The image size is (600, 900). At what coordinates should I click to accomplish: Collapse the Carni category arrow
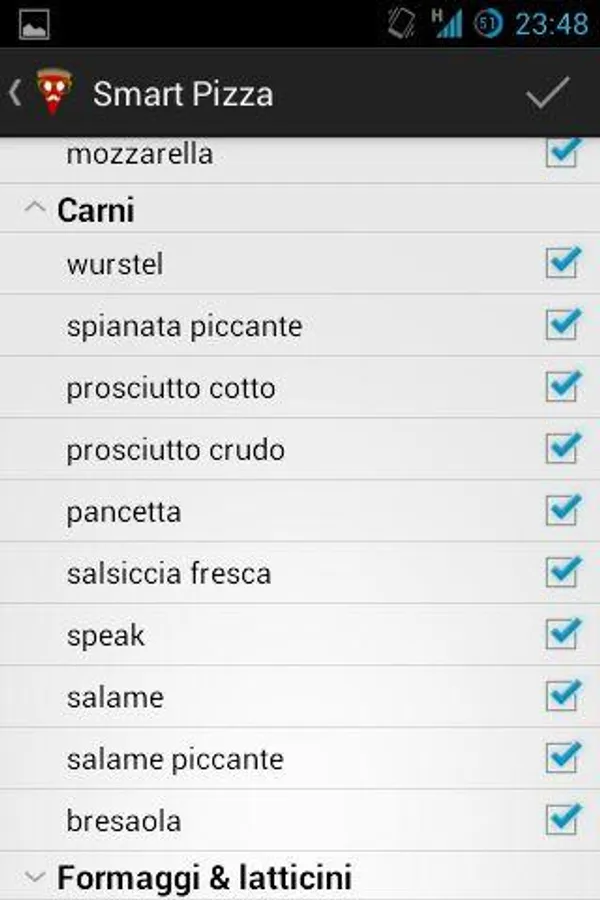[35, 209]
